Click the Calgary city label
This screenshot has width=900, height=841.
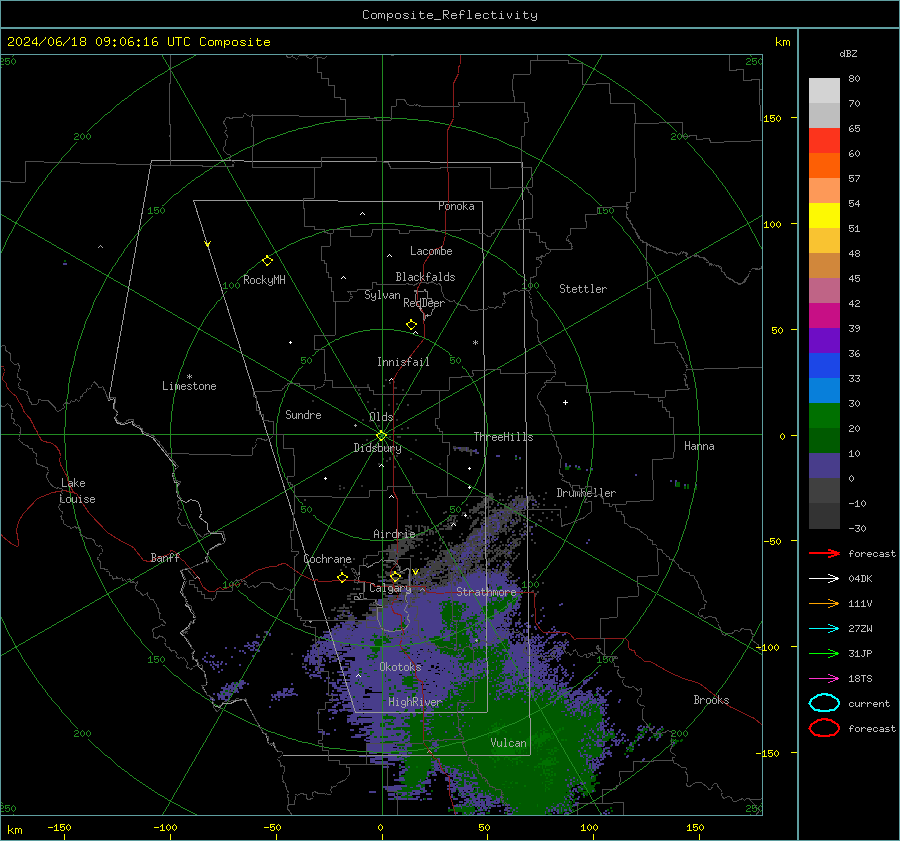390,588
